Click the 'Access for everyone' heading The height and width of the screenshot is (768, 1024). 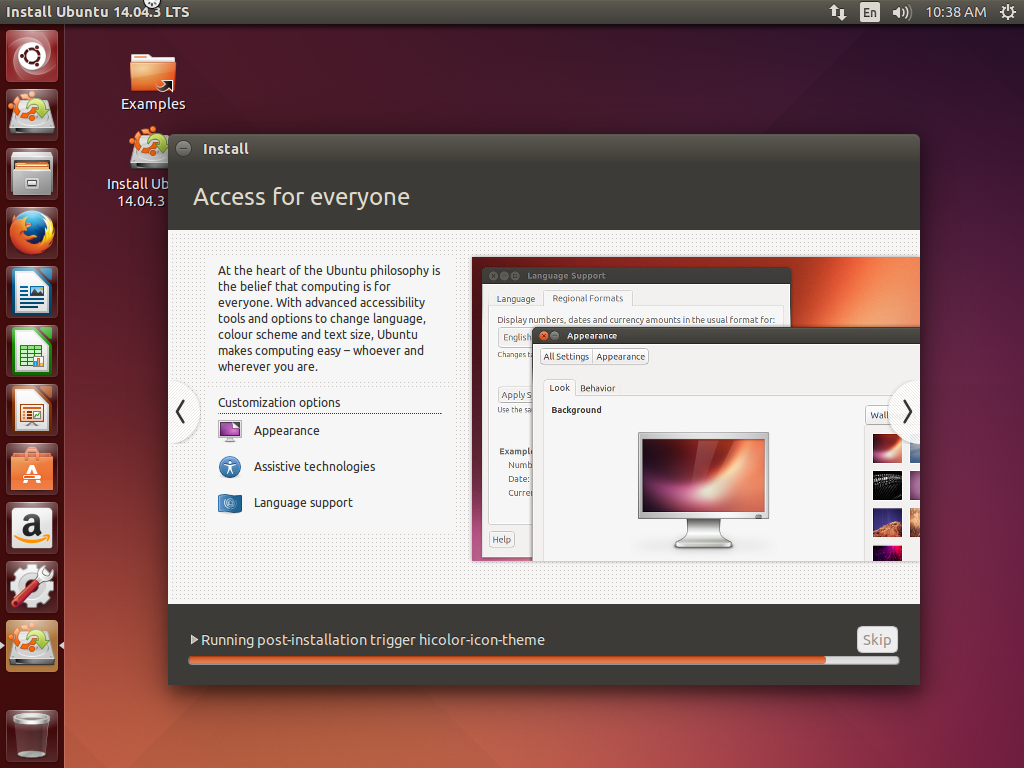point(301,197)
